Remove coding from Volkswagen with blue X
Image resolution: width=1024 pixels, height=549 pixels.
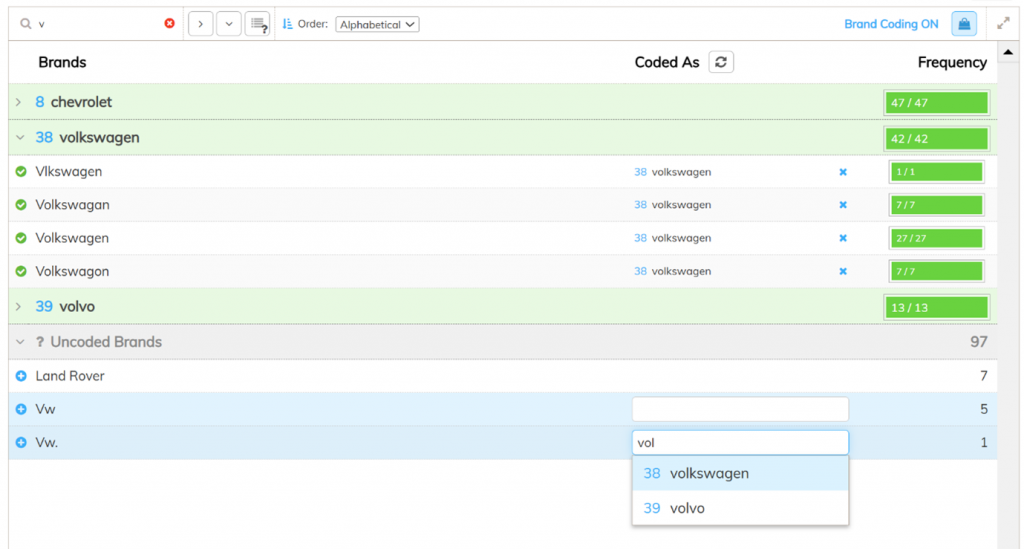[x=843, y=238]
